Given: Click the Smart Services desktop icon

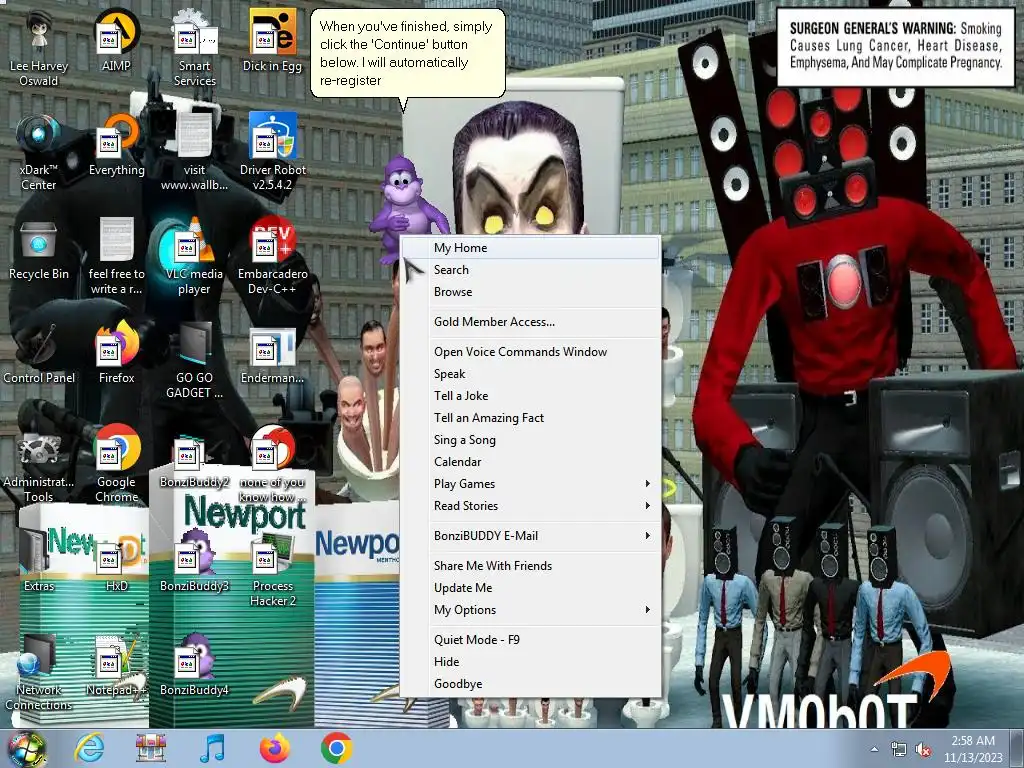Looking at the screenshot, I should pos(195,49).
